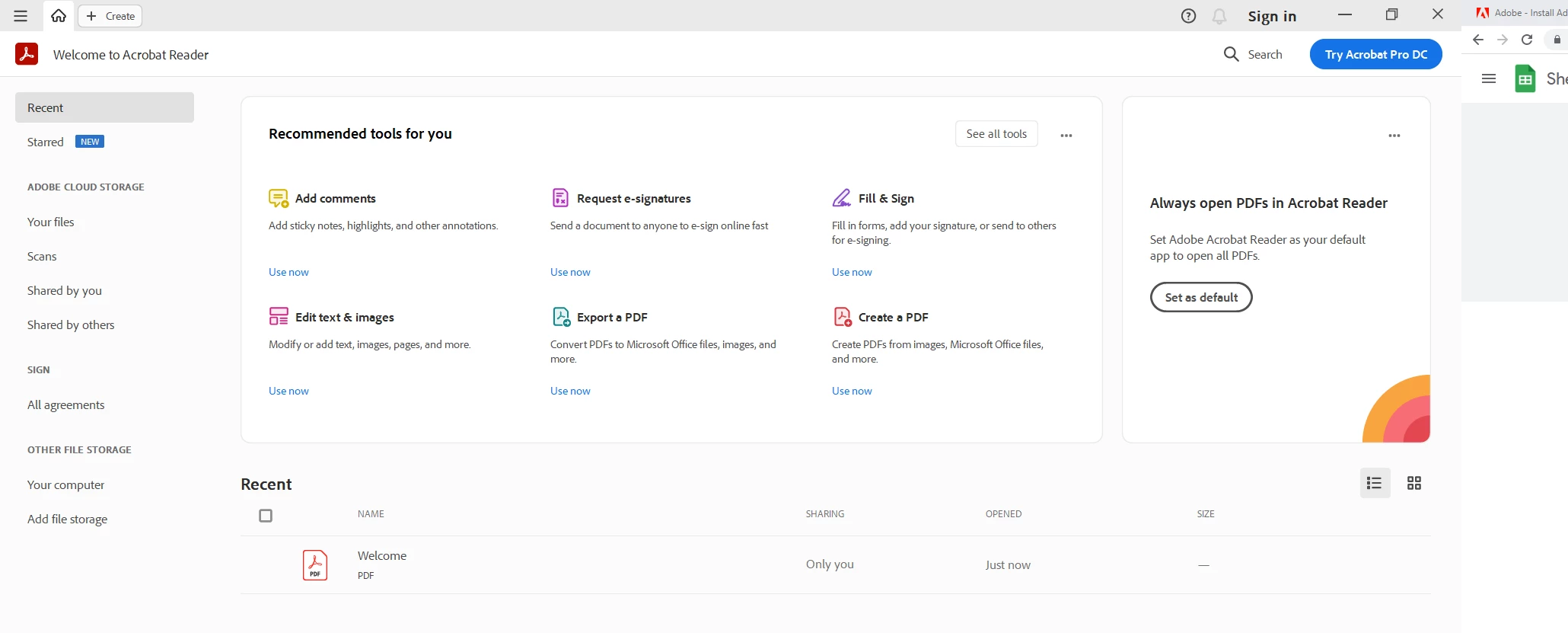
Task: Open Your computer file storage
Action: 66,484
